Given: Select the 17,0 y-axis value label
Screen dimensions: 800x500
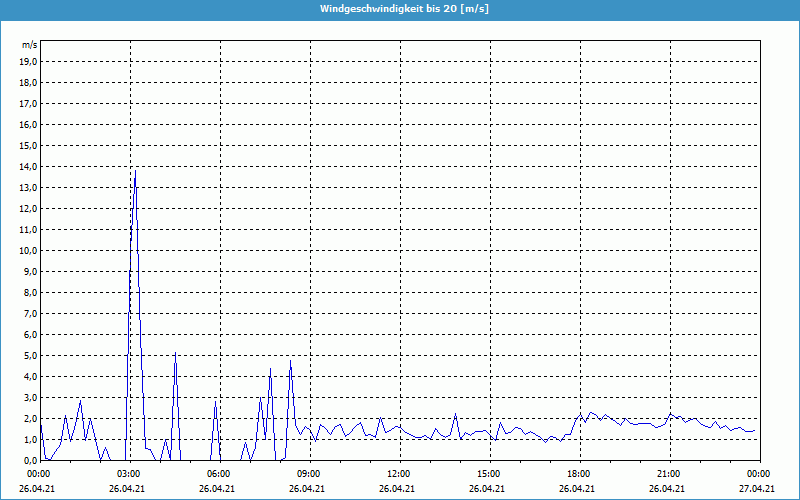Looking at the screenshot, I should coord(28,103).
